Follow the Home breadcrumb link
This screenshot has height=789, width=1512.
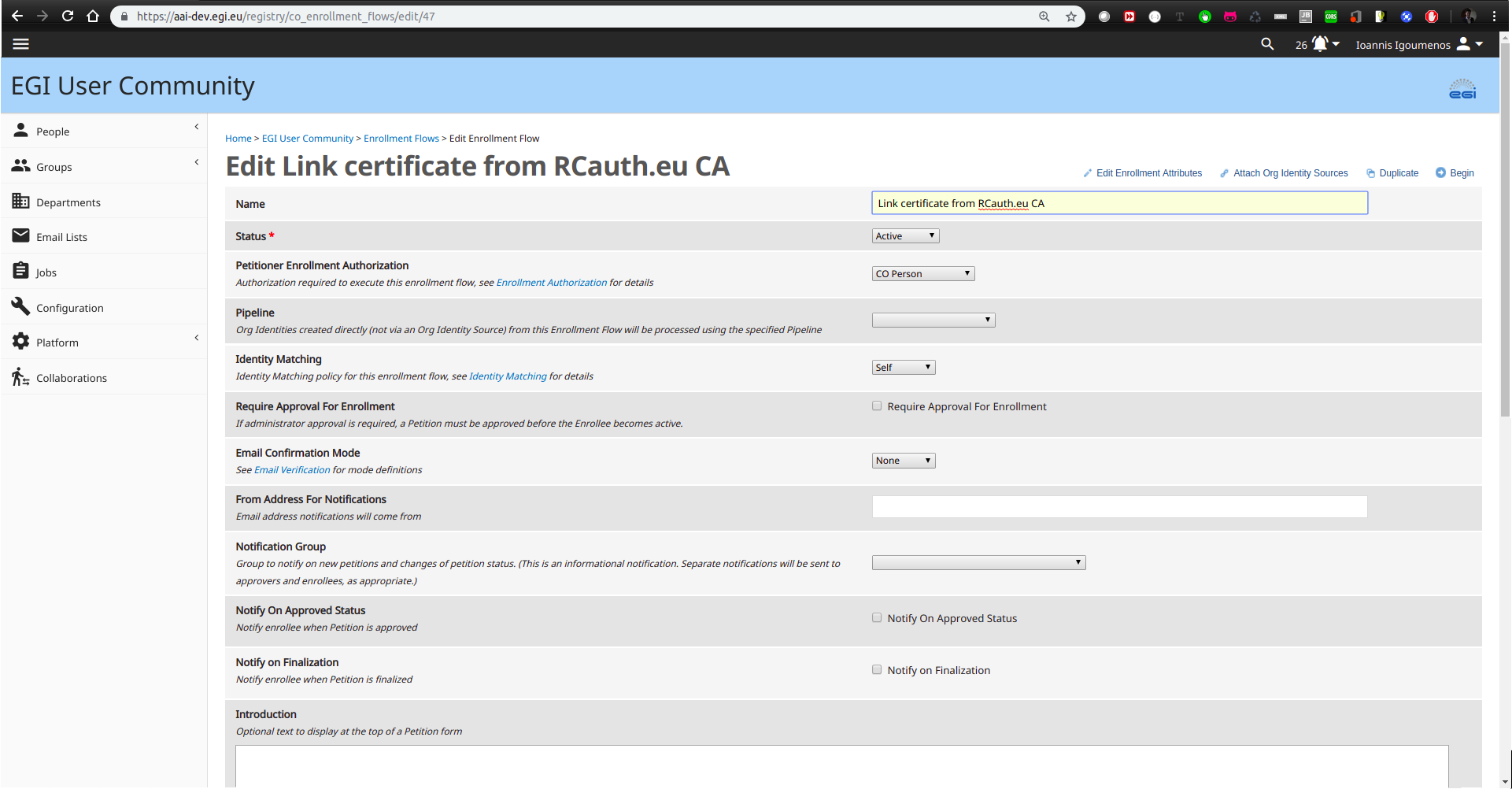pos(238,139)
